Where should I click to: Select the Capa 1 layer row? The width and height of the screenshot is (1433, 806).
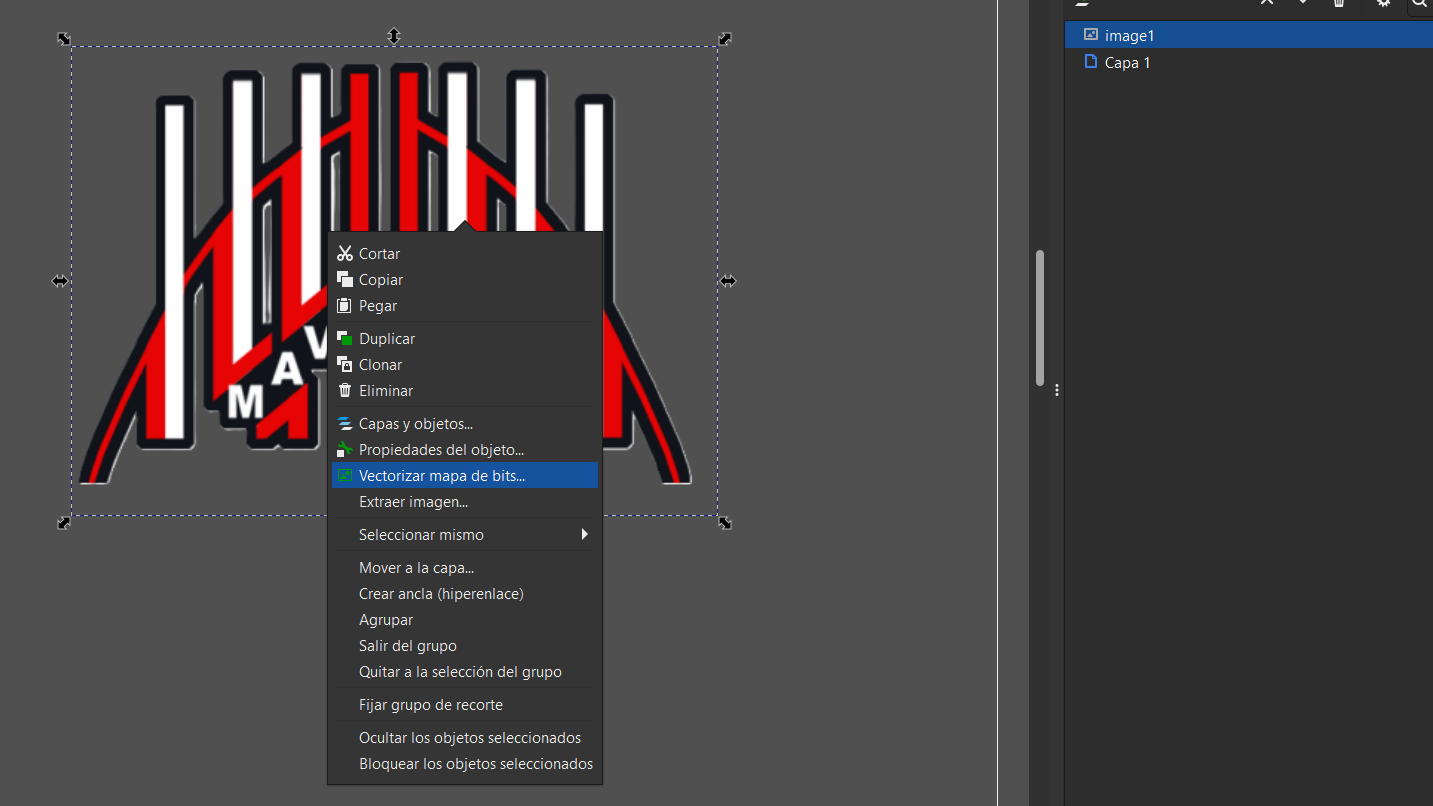(1249, 62)
